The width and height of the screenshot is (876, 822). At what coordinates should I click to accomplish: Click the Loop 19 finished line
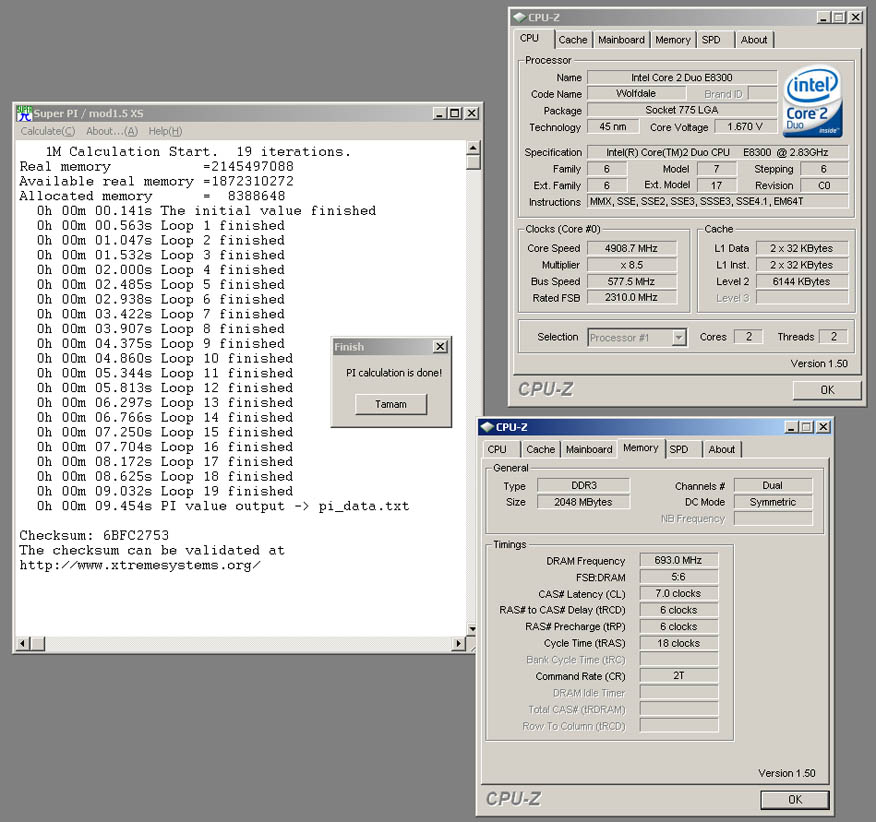(x=165, y=491)
